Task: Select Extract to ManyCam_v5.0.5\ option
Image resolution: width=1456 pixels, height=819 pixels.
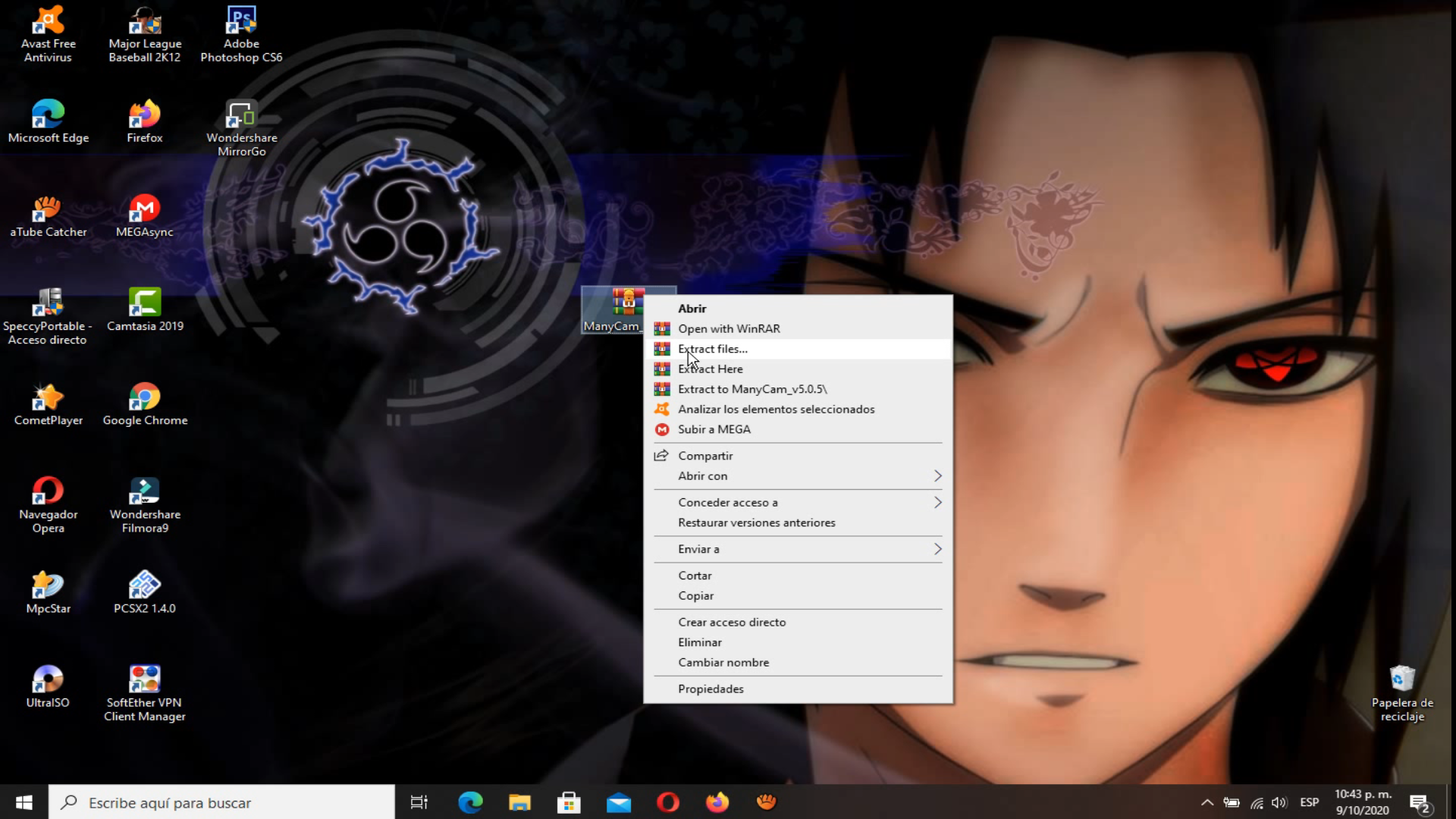Action: [x=752, y=389]
